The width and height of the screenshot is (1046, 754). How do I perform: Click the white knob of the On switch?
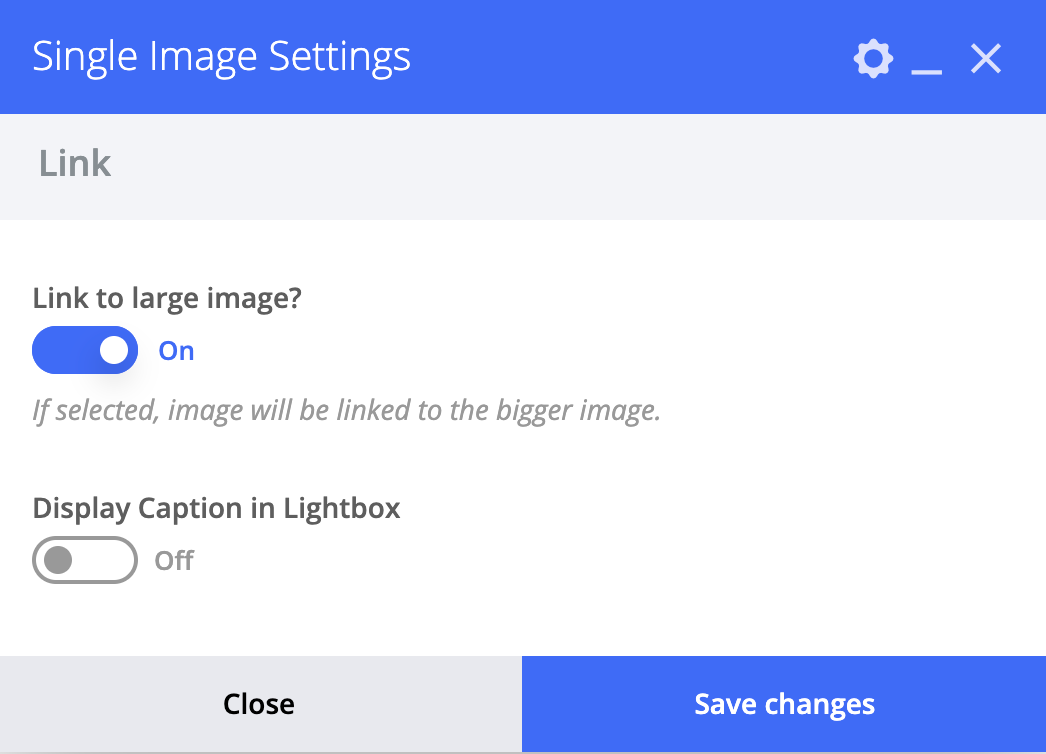point(114,350)
